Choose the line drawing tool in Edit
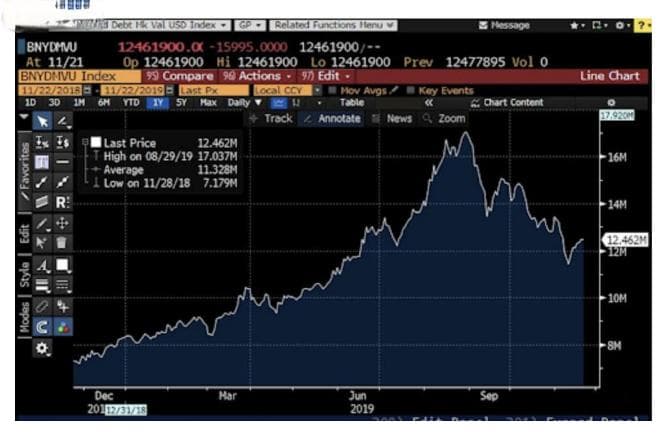The width and height of the screenshot is (668, 437). [x=42, y=223]
